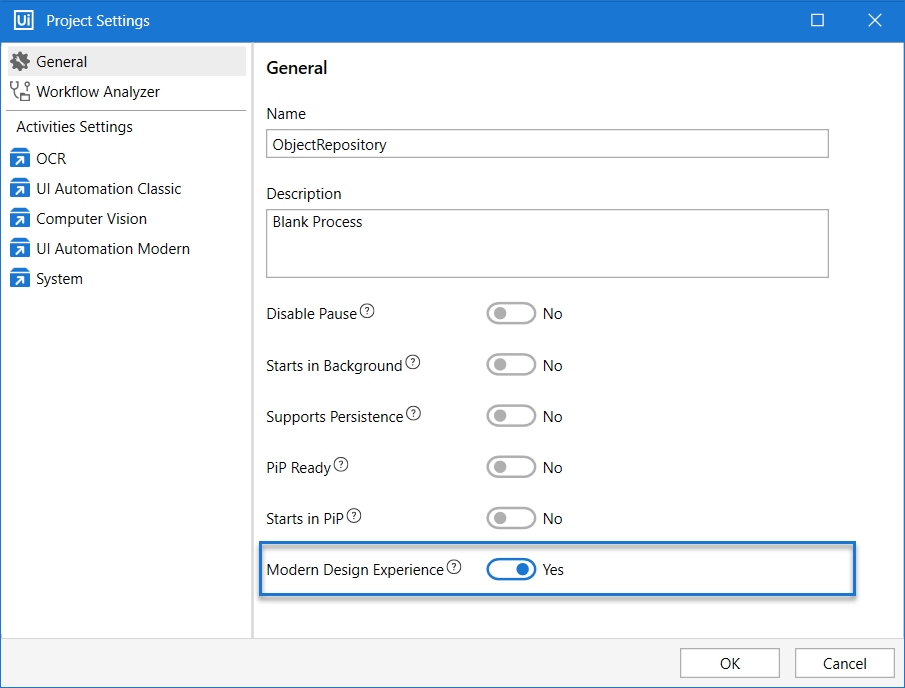905x688 pixels.
Task: Click the help icon next to PiP Ready
Action: pyautogui.click(x=341, y=466)
